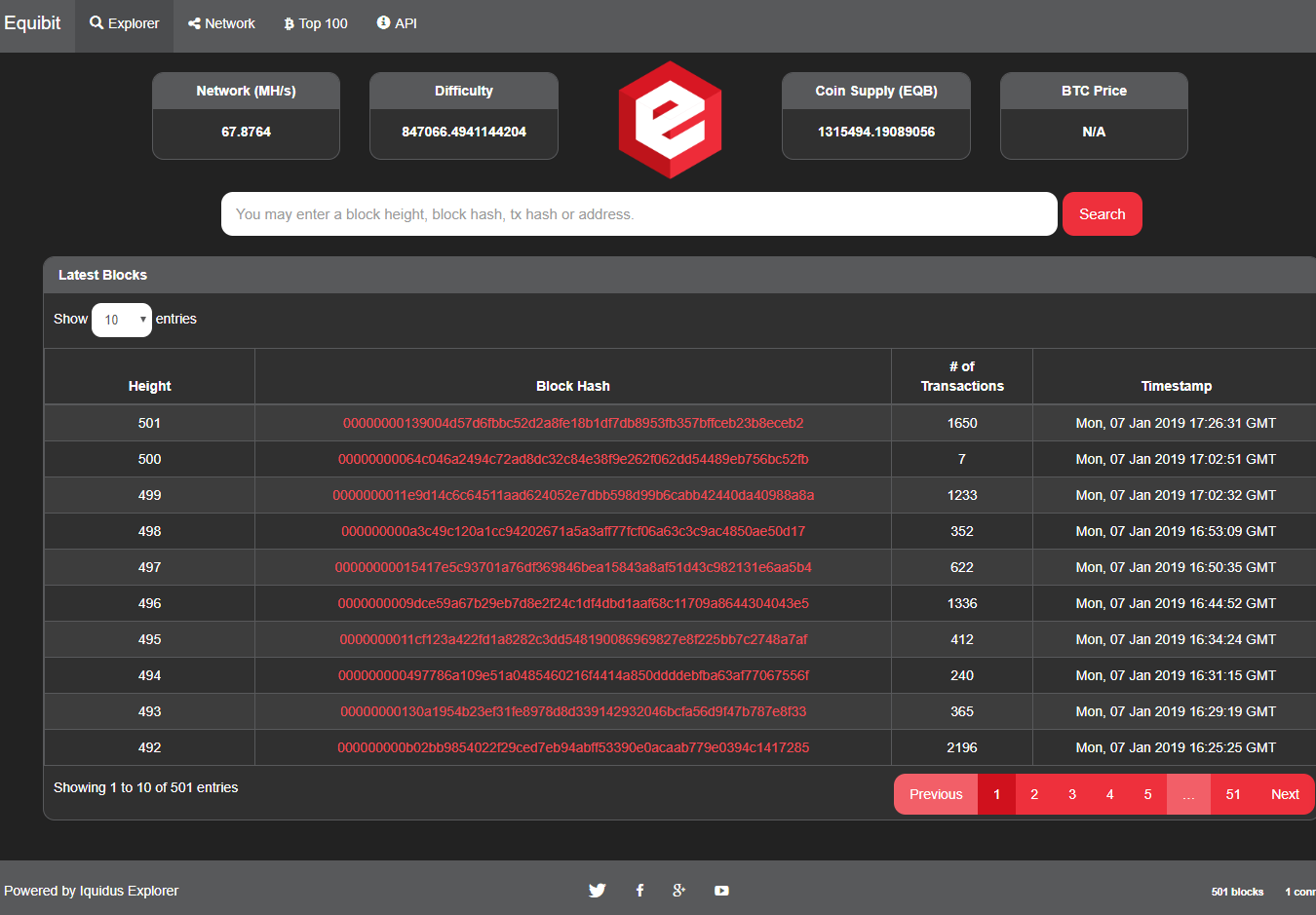
Task: Click '501 blocks' footer status text
Action: [x=1237, y=892]
